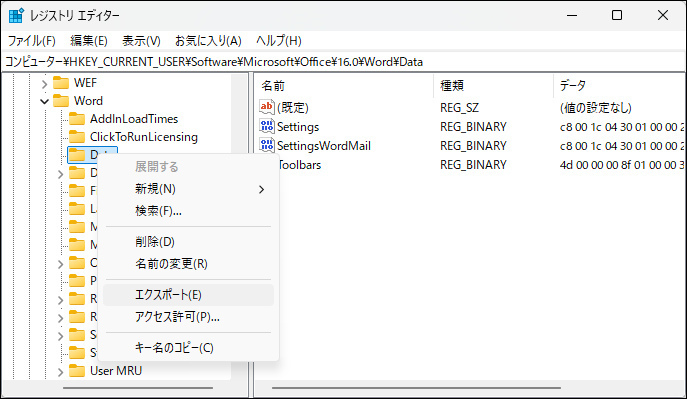Click the Toolbars data starting 4d 00

tap(622, 165)
